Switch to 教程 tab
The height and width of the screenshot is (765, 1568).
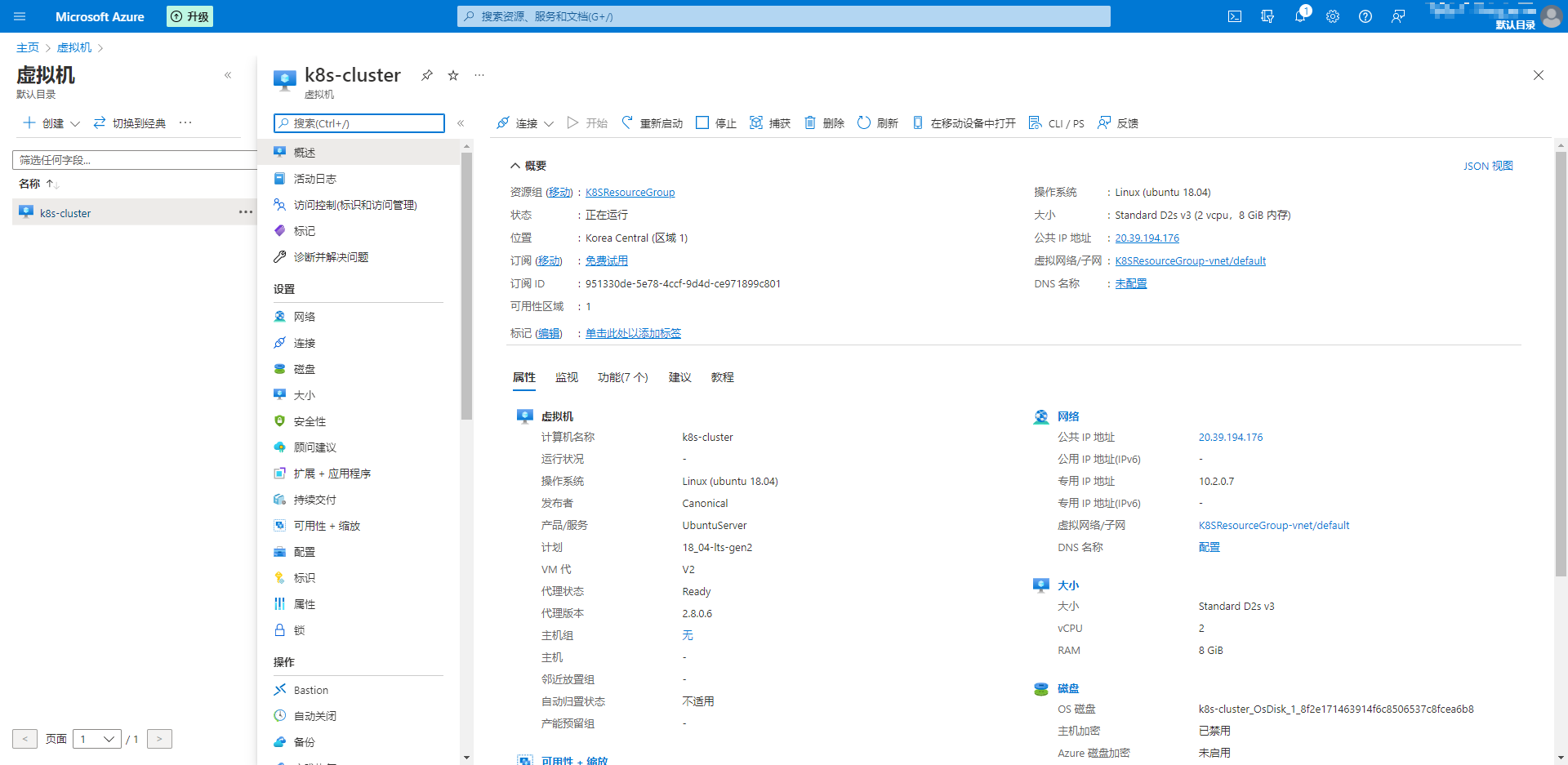click(x=723, y=377)
